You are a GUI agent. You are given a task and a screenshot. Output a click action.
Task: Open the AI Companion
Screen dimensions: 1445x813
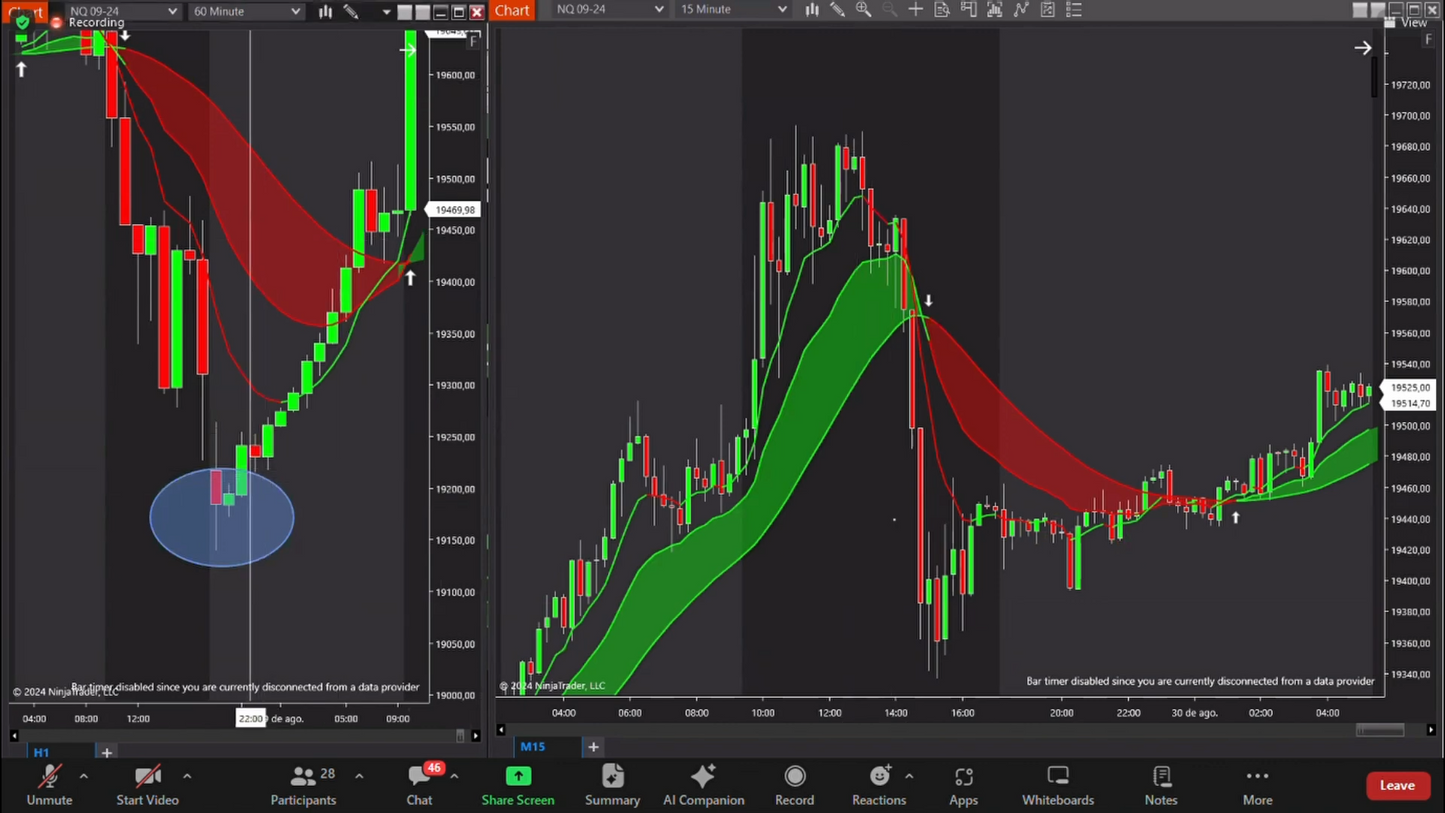coord(703,785)
